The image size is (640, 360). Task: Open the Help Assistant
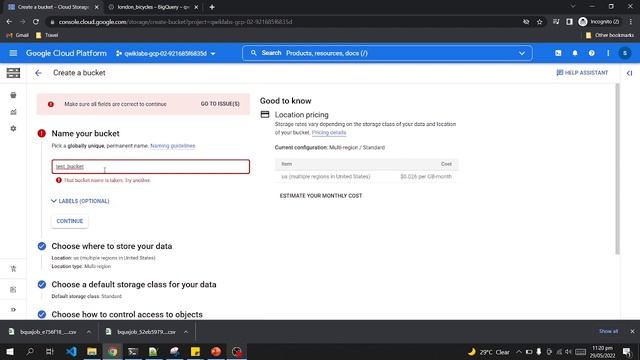582,73
